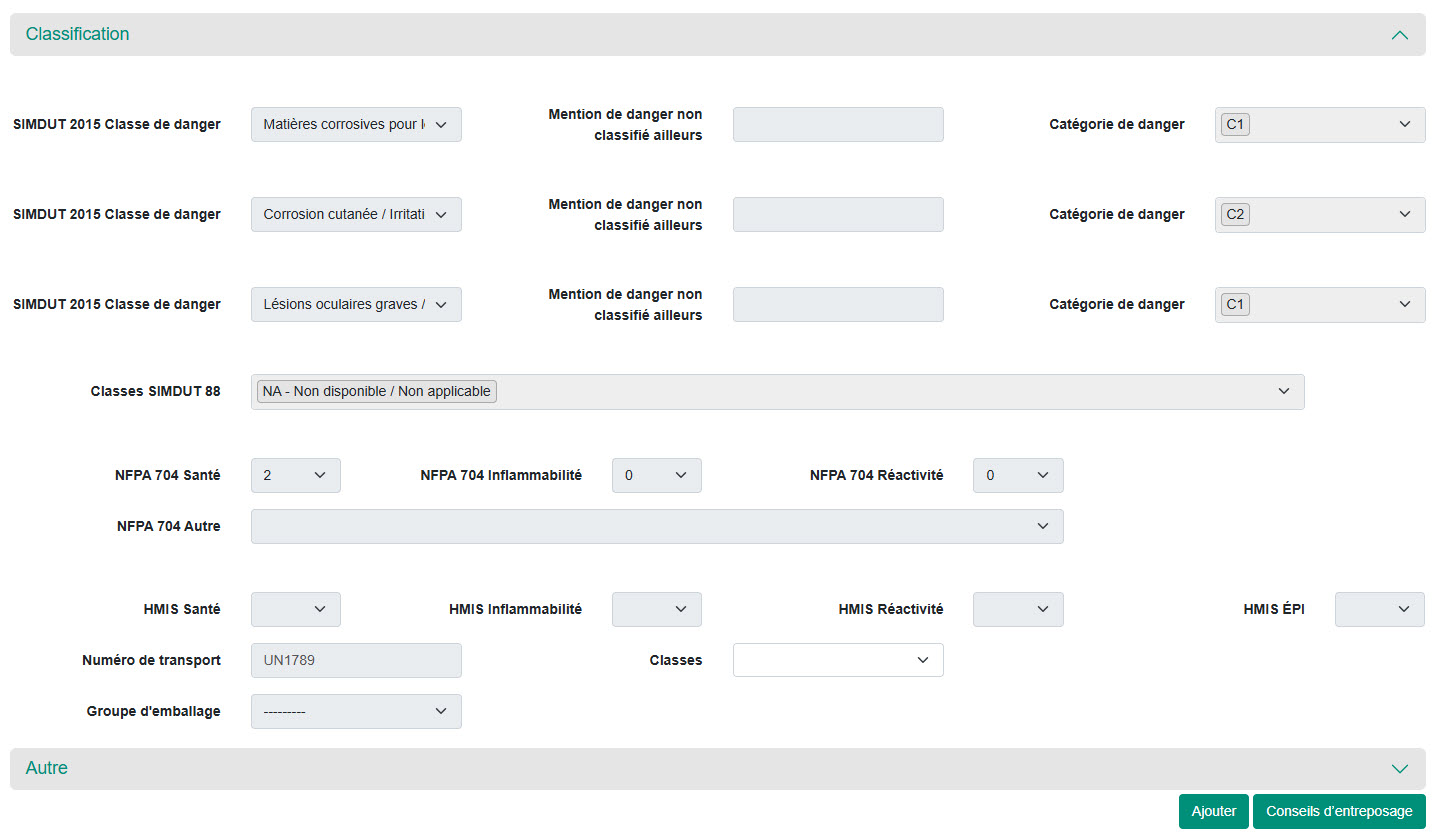
Task: Expand the Autre section chevron
Action: tap(1399, 769)
